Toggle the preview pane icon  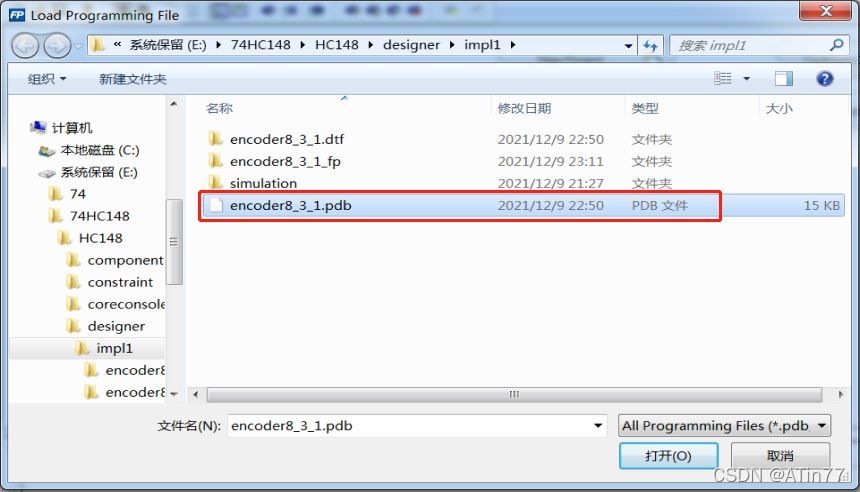(784, 79)
